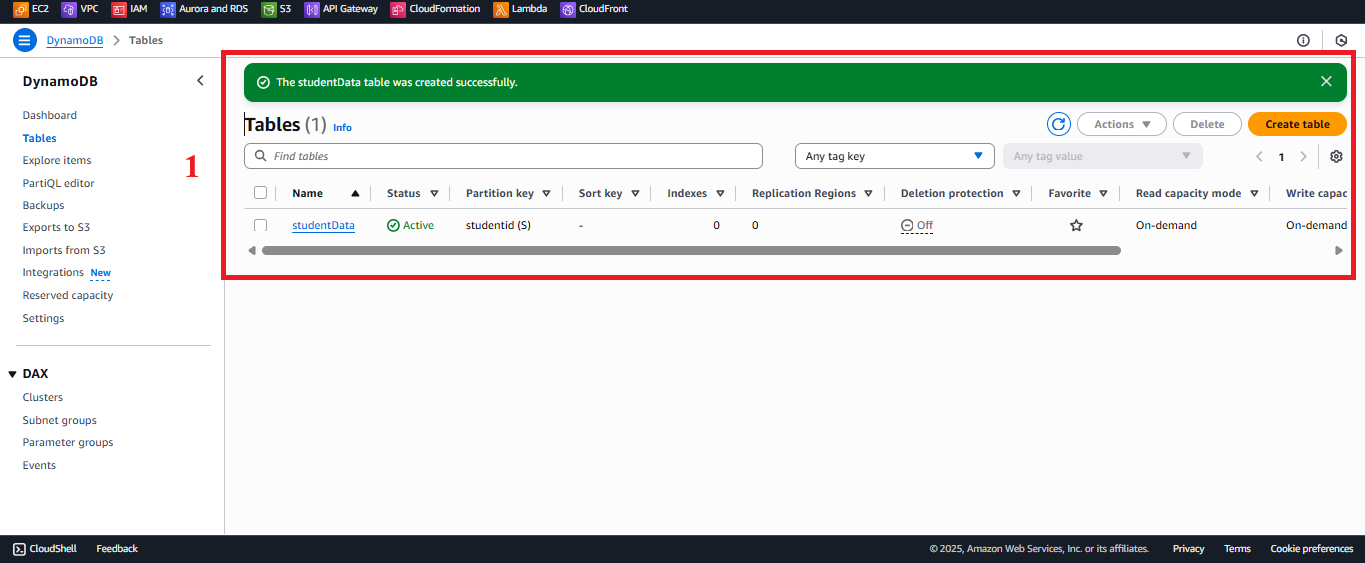Collapse the DAX section in sidebar
The width and height of the screenshot is (1365, 563).
coord(13,374)
